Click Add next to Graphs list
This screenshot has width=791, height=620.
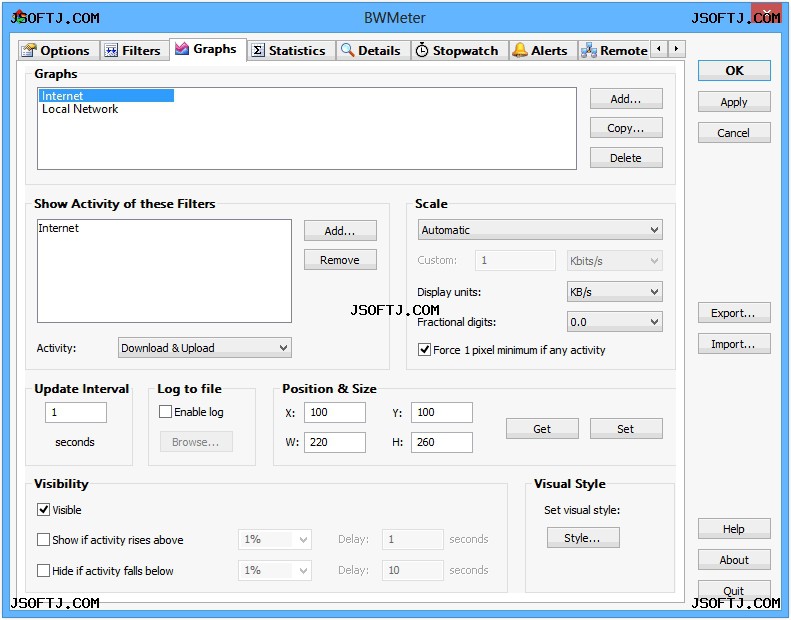(626, 99)
